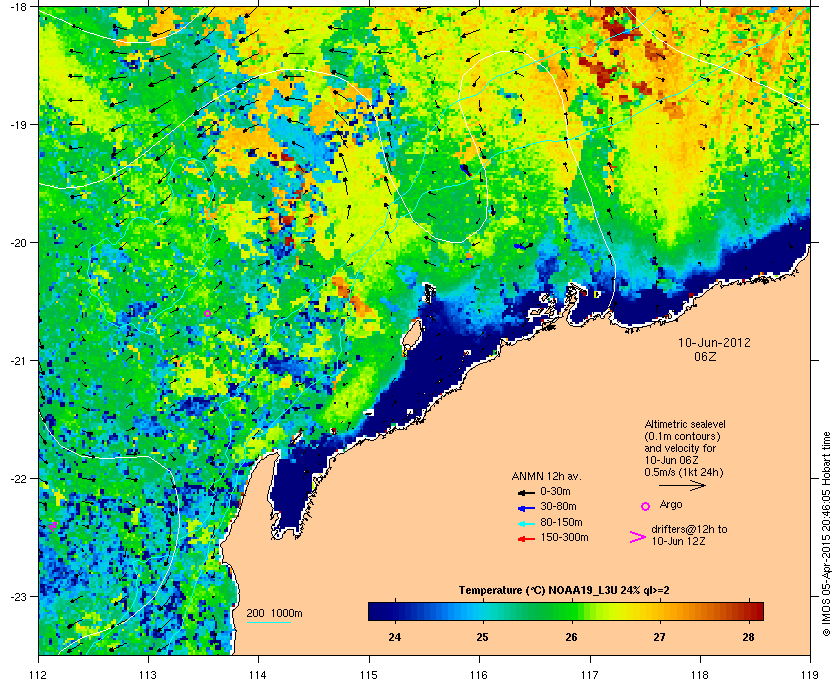This screenshot has height=680, width=840.
Task: Click the 0.5m/s (1kt 24h) text
Action: [684, 473]
